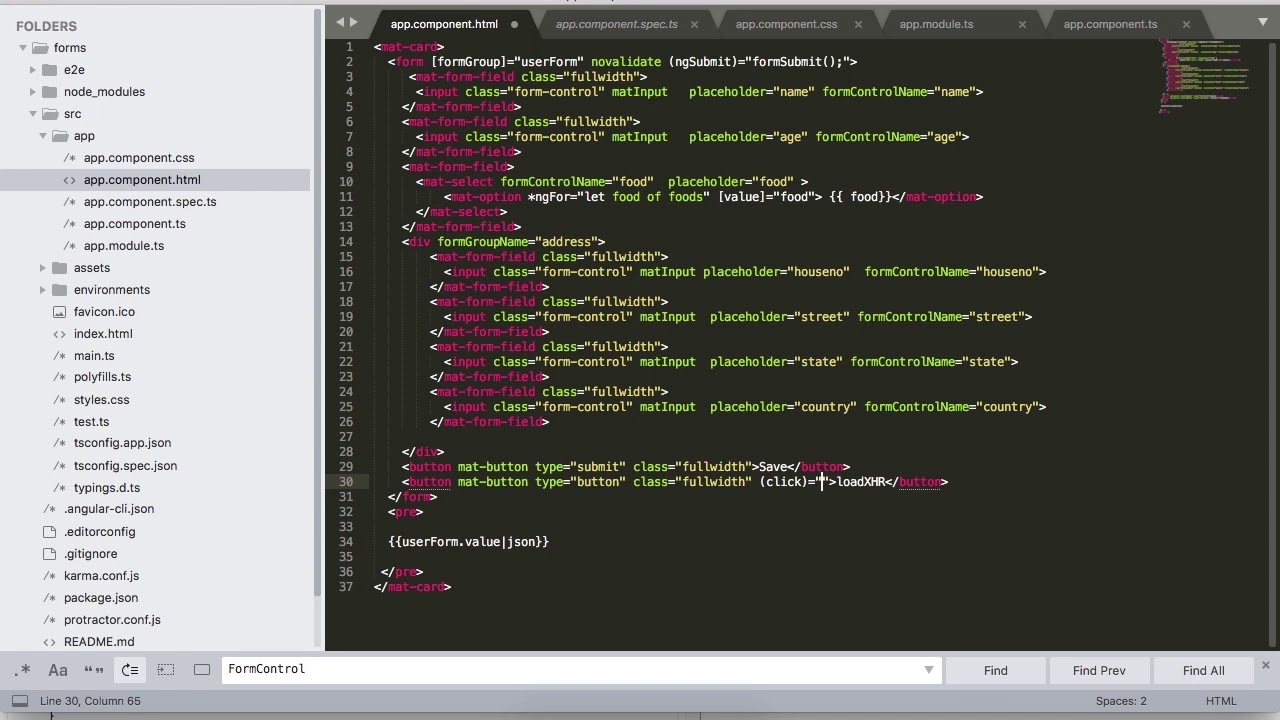Open karma.conf.js in sidebar
The height and width of the screenshot is (720, 1280).
point(101,576)
